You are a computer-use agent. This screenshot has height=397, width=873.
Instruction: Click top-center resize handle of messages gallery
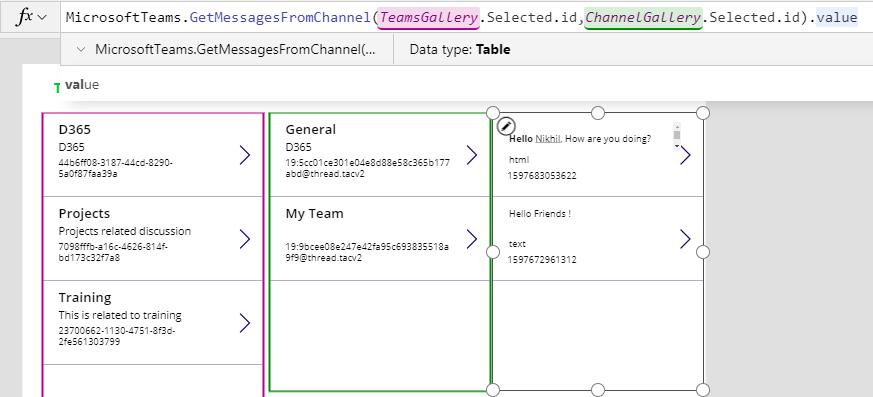[x=597, y=113]
